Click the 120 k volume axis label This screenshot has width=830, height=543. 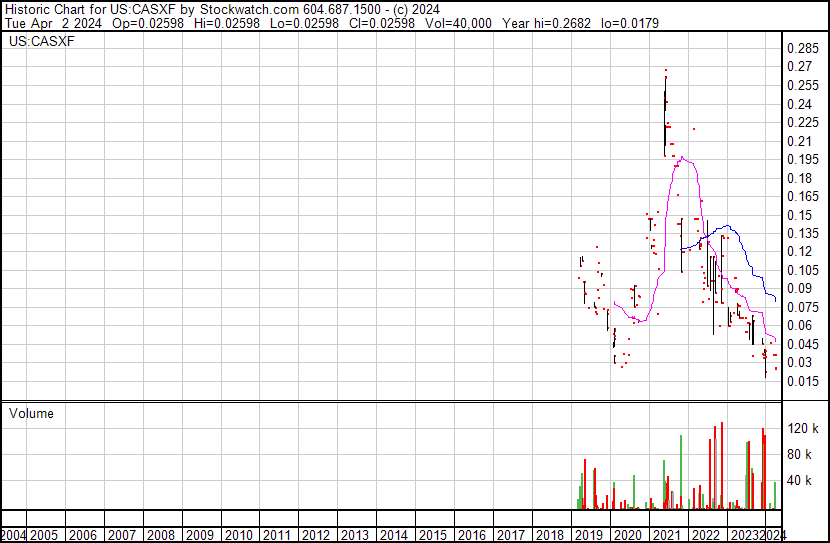[x=803, y=428]
